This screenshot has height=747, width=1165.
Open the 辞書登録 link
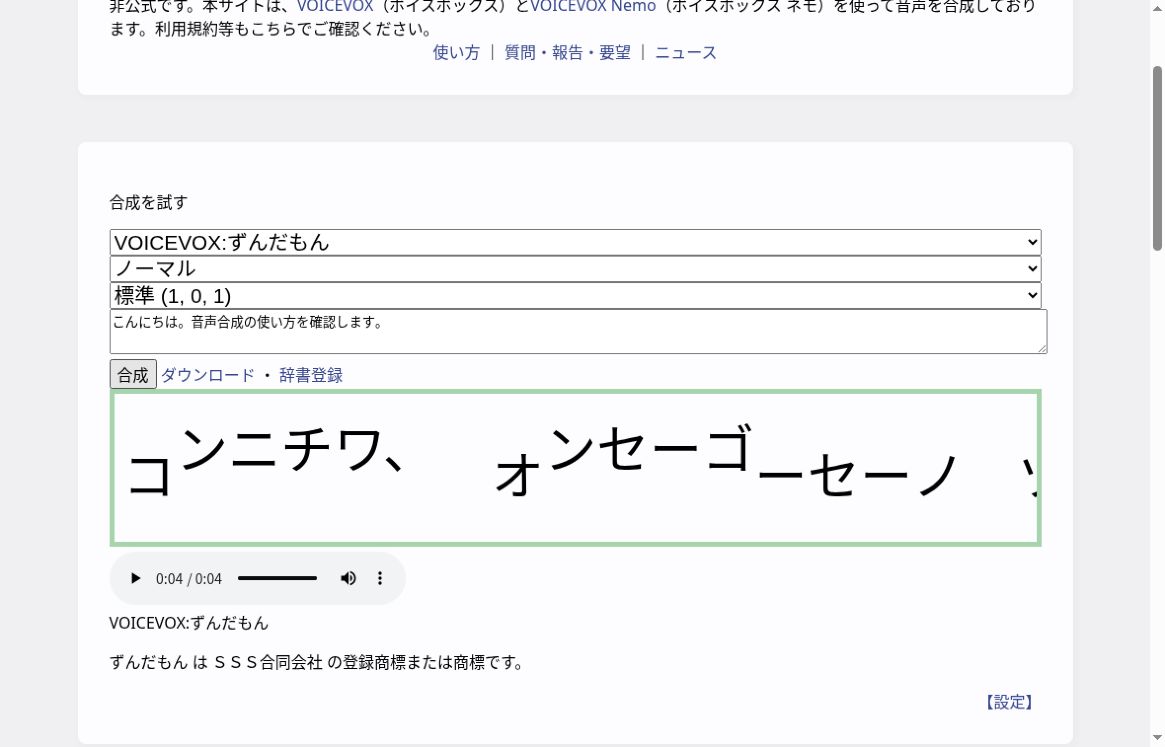tap(311, 375)
